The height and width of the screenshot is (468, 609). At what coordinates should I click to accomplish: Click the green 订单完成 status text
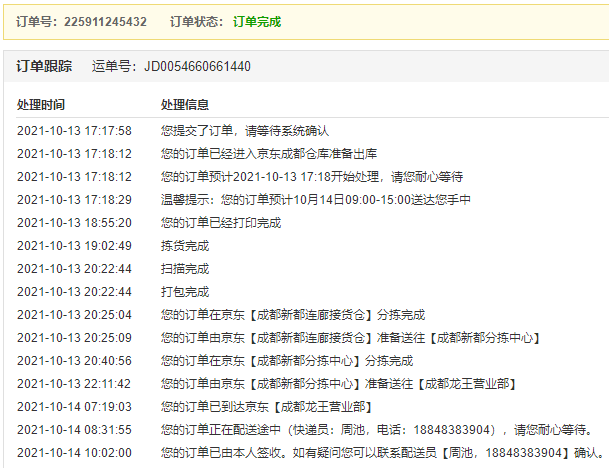[257, 22]
